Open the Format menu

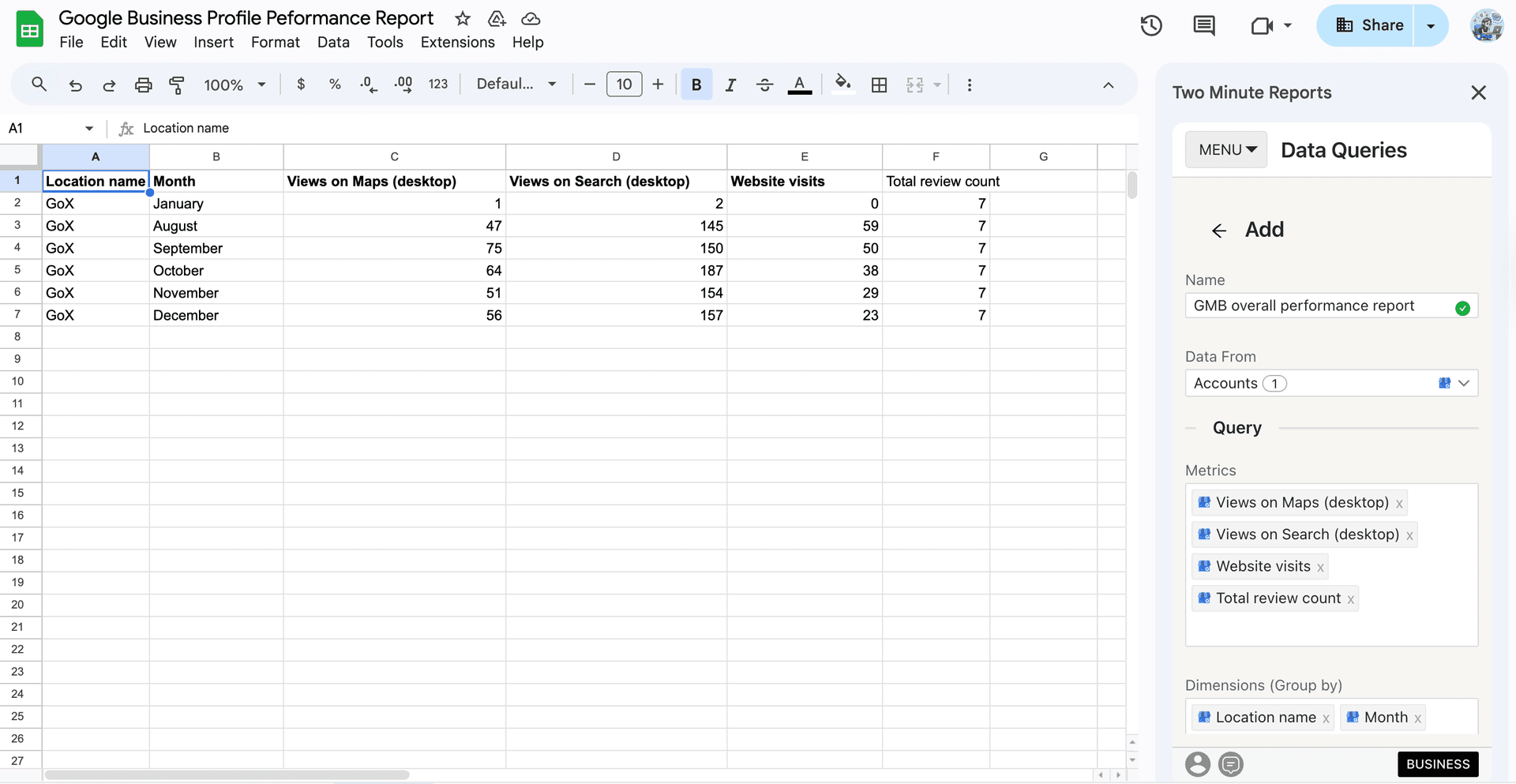pos(275,42)
